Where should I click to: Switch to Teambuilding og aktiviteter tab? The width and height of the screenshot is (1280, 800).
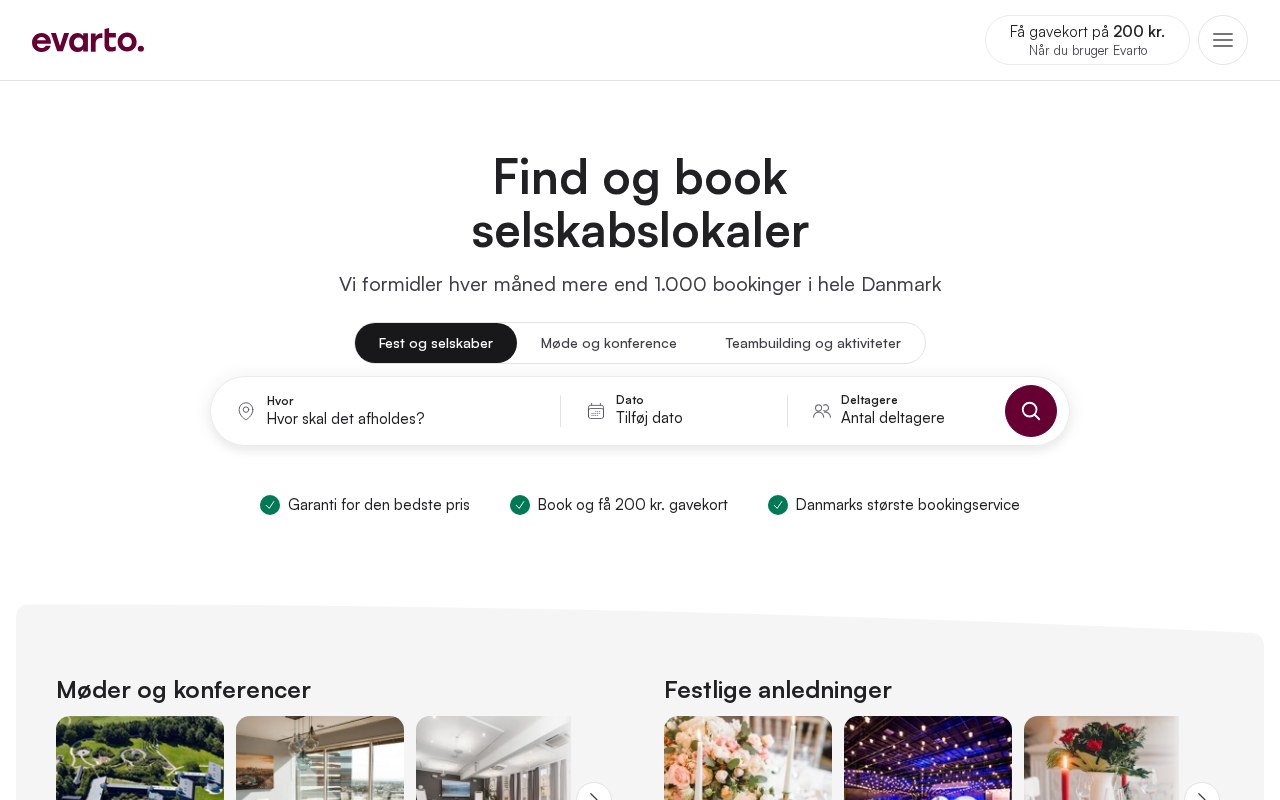point(813,343)
